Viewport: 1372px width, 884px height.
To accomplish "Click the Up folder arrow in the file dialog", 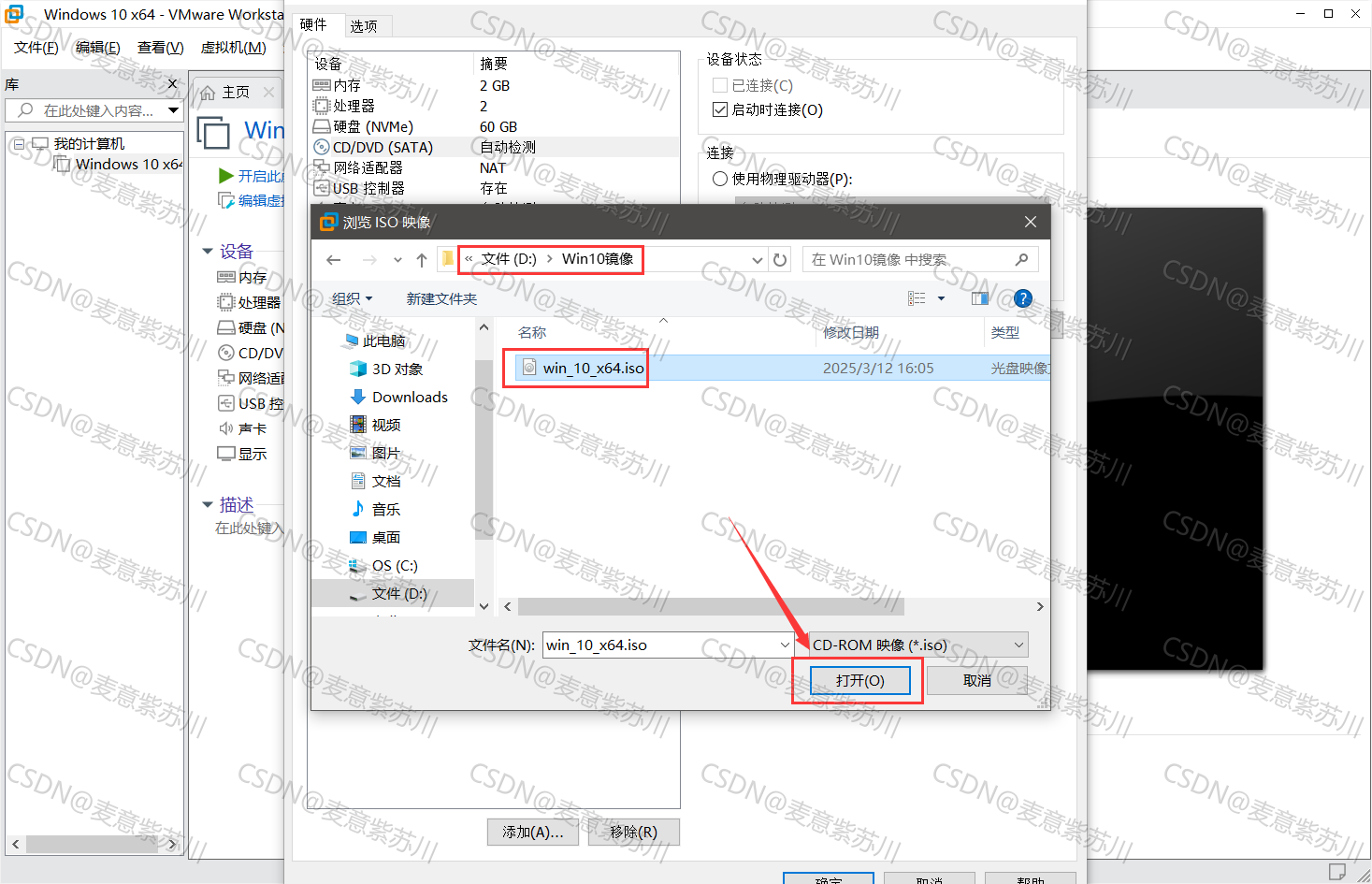I will coord(422,260).
